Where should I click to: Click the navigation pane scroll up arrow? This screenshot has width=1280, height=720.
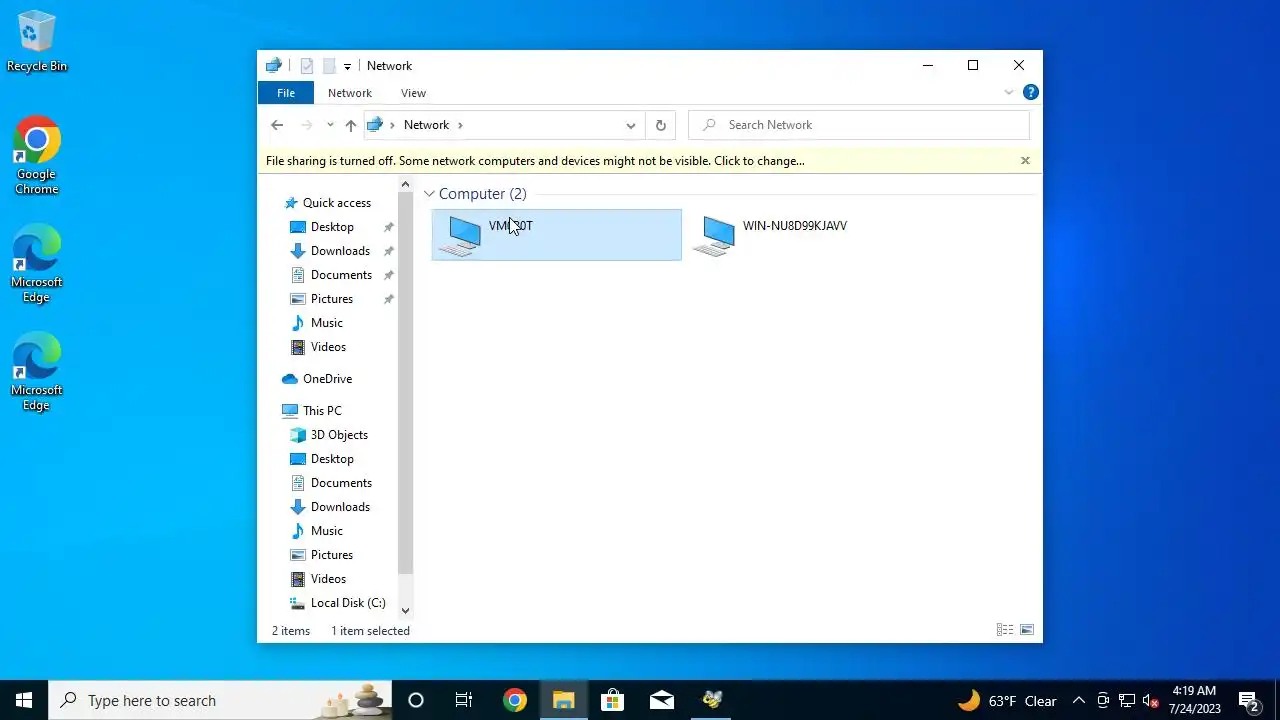pos(405,184)
